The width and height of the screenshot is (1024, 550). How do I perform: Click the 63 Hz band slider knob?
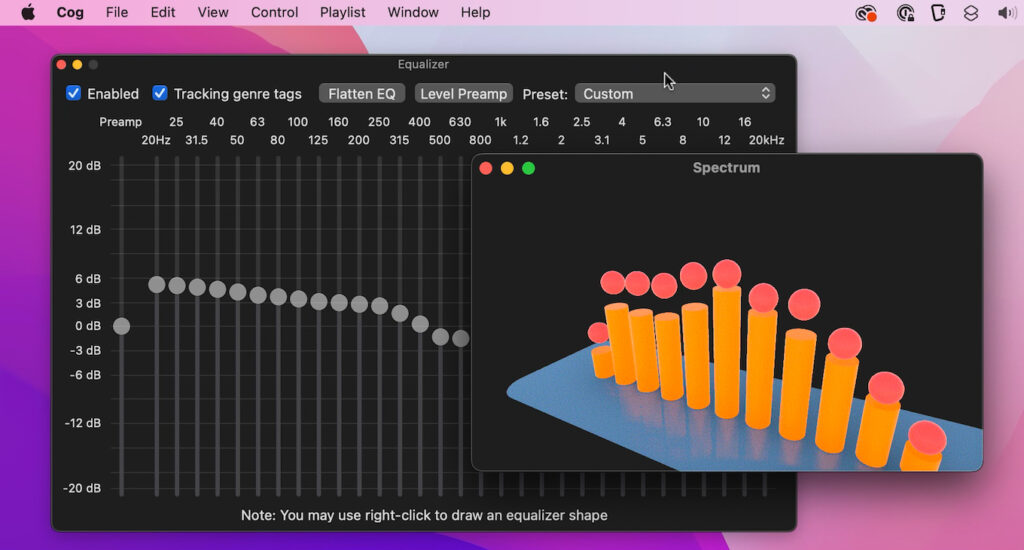point(258,295)
